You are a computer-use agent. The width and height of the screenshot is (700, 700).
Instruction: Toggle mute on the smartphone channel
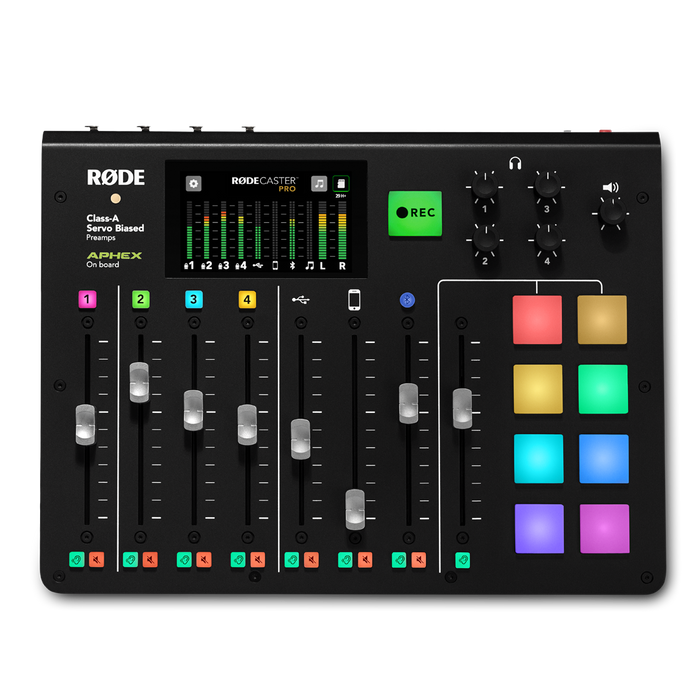(365, 560)
